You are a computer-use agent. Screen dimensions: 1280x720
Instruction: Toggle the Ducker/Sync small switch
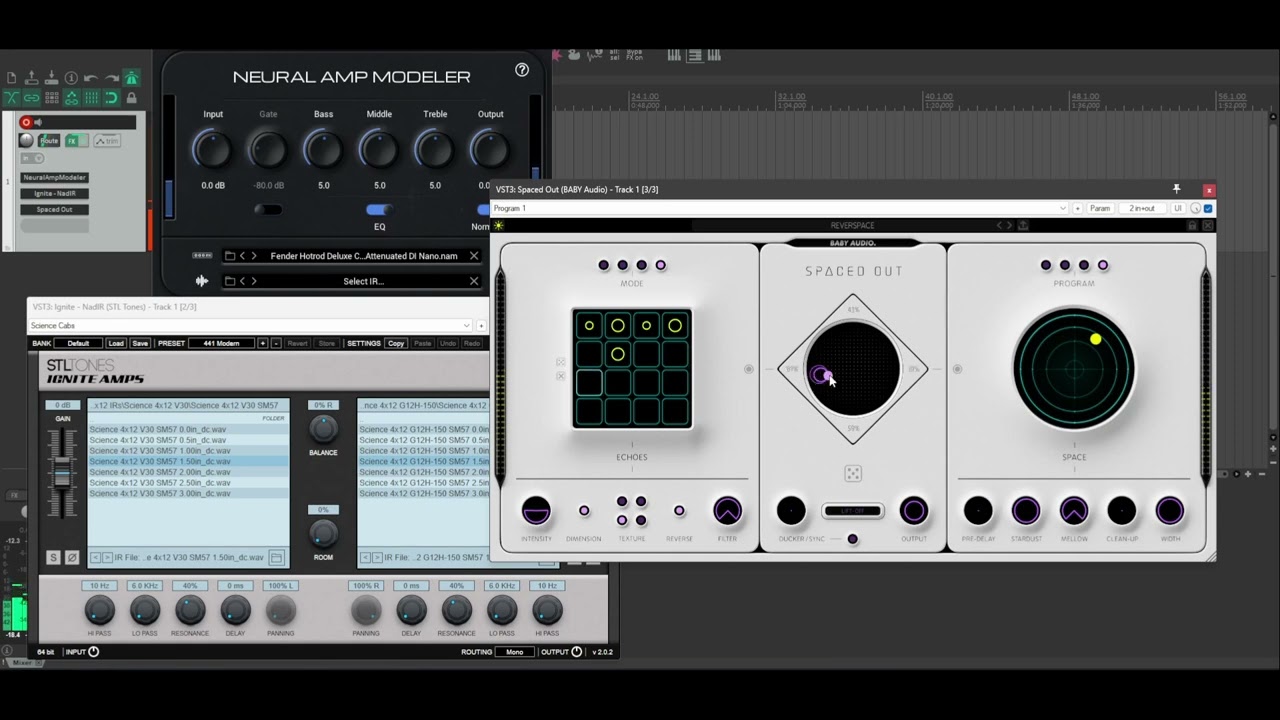(852, 539)
